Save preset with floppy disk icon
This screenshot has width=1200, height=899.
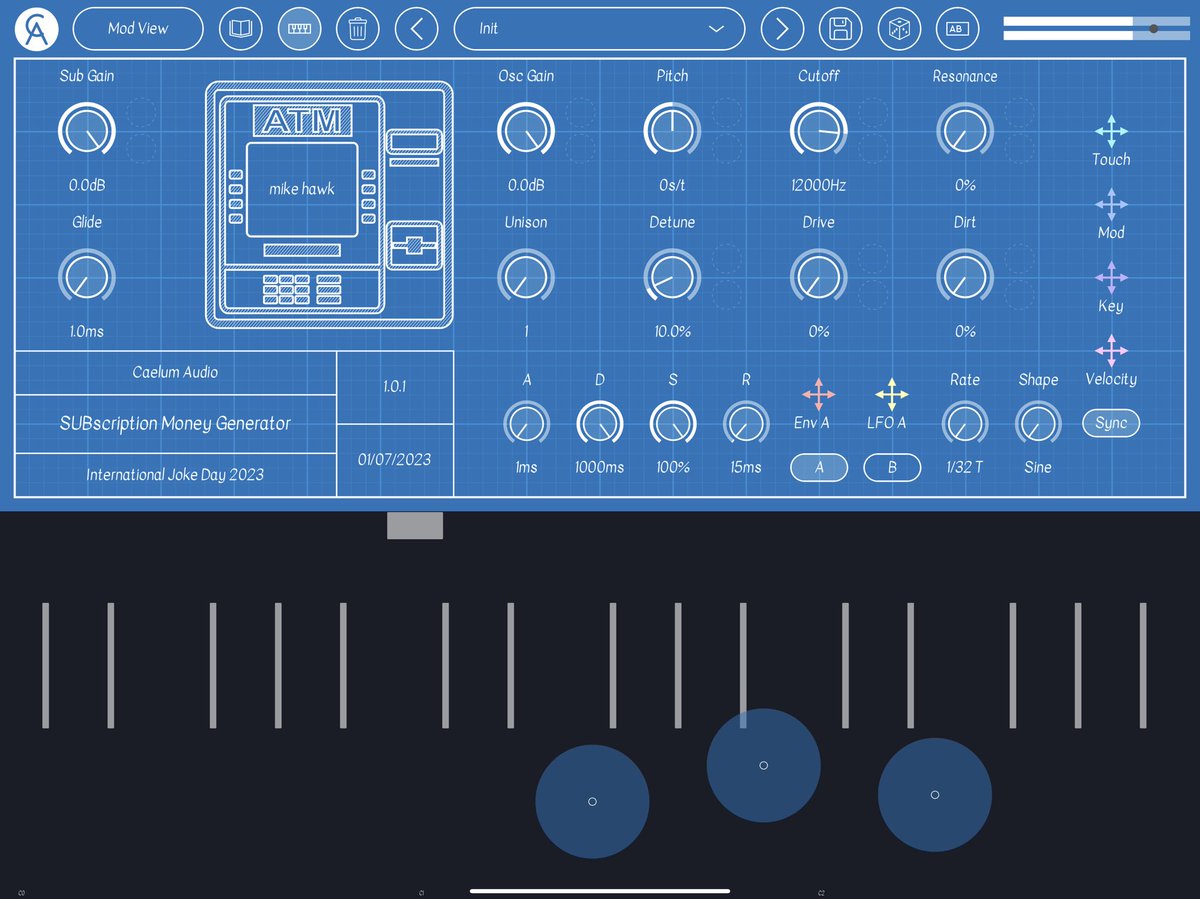(x=840, y=29)
